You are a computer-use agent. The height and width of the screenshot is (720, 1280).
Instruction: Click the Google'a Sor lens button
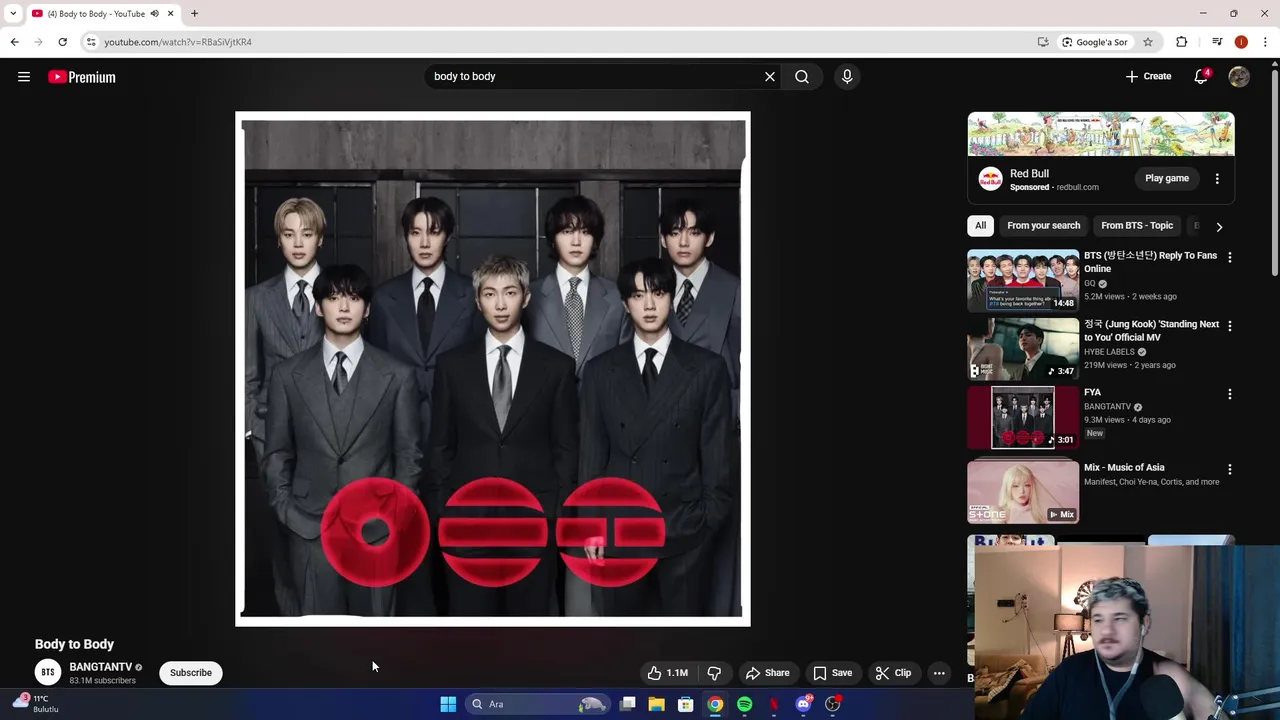(x=1095, y=42)
